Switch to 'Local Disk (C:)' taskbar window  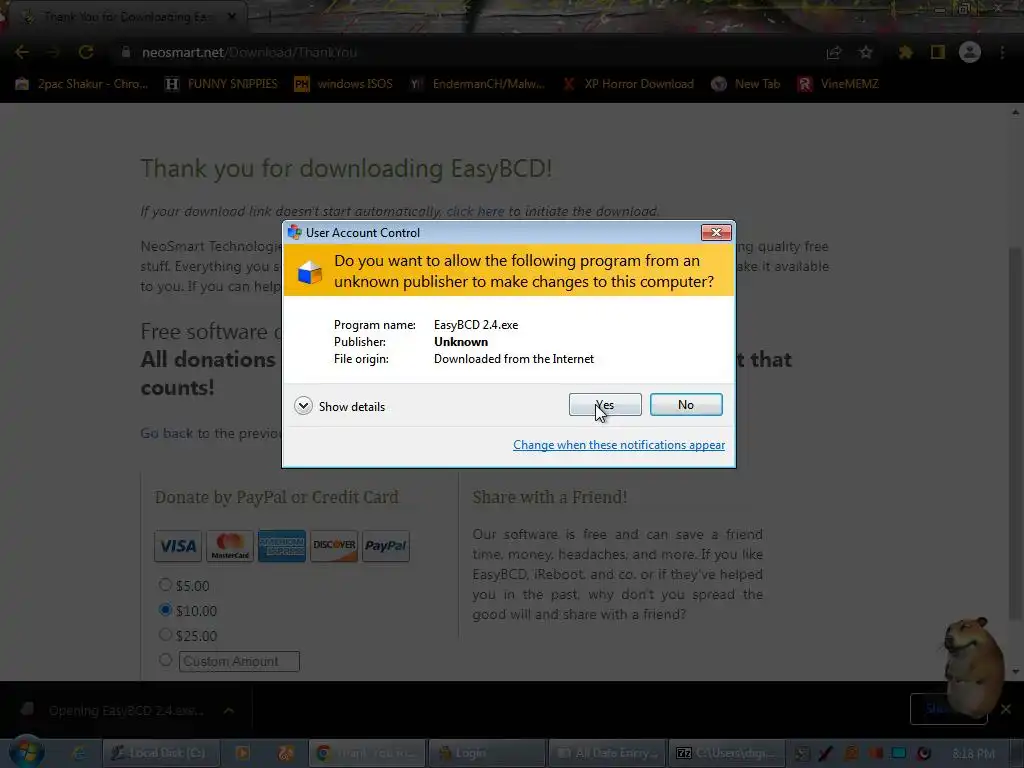pos(160,753)
